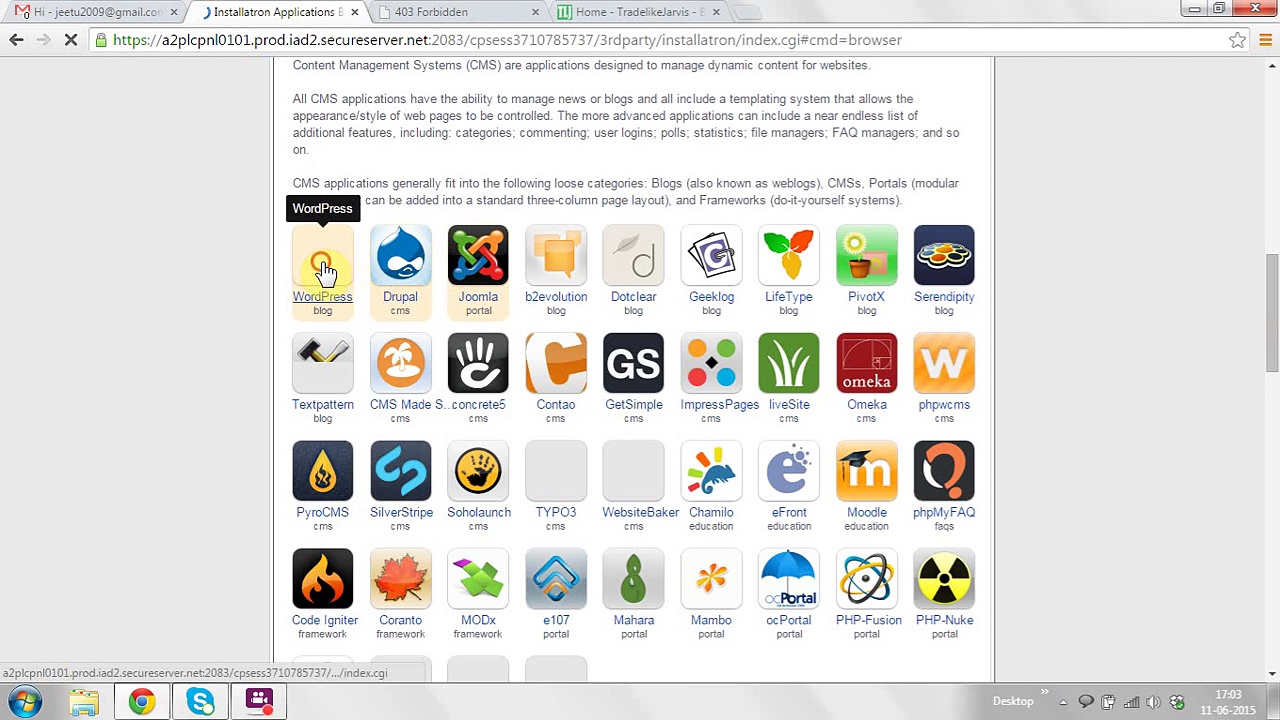Viewport: 1280px width, 720px height.
Task: Select the PHP-Fusion portal icon
Action: pyautogui.click(x=866, y=580)
